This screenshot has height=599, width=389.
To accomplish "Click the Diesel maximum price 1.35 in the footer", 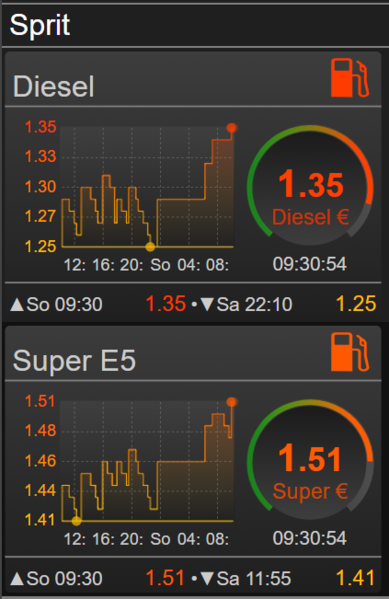I will point(166,304).
